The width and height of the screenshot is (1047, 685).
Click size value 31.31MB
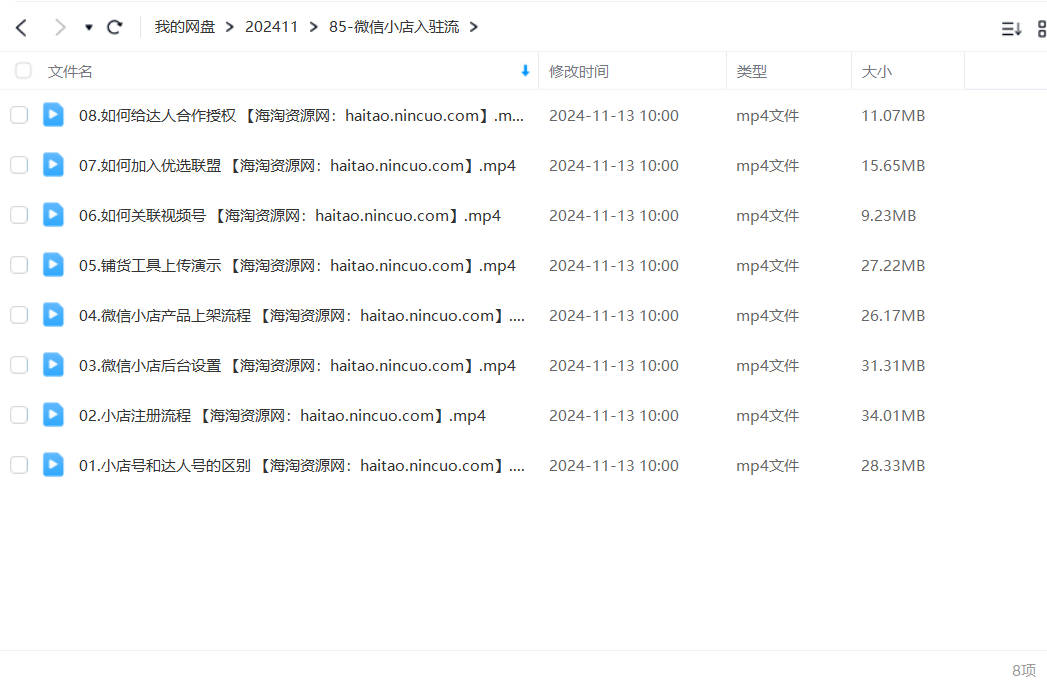893,366
